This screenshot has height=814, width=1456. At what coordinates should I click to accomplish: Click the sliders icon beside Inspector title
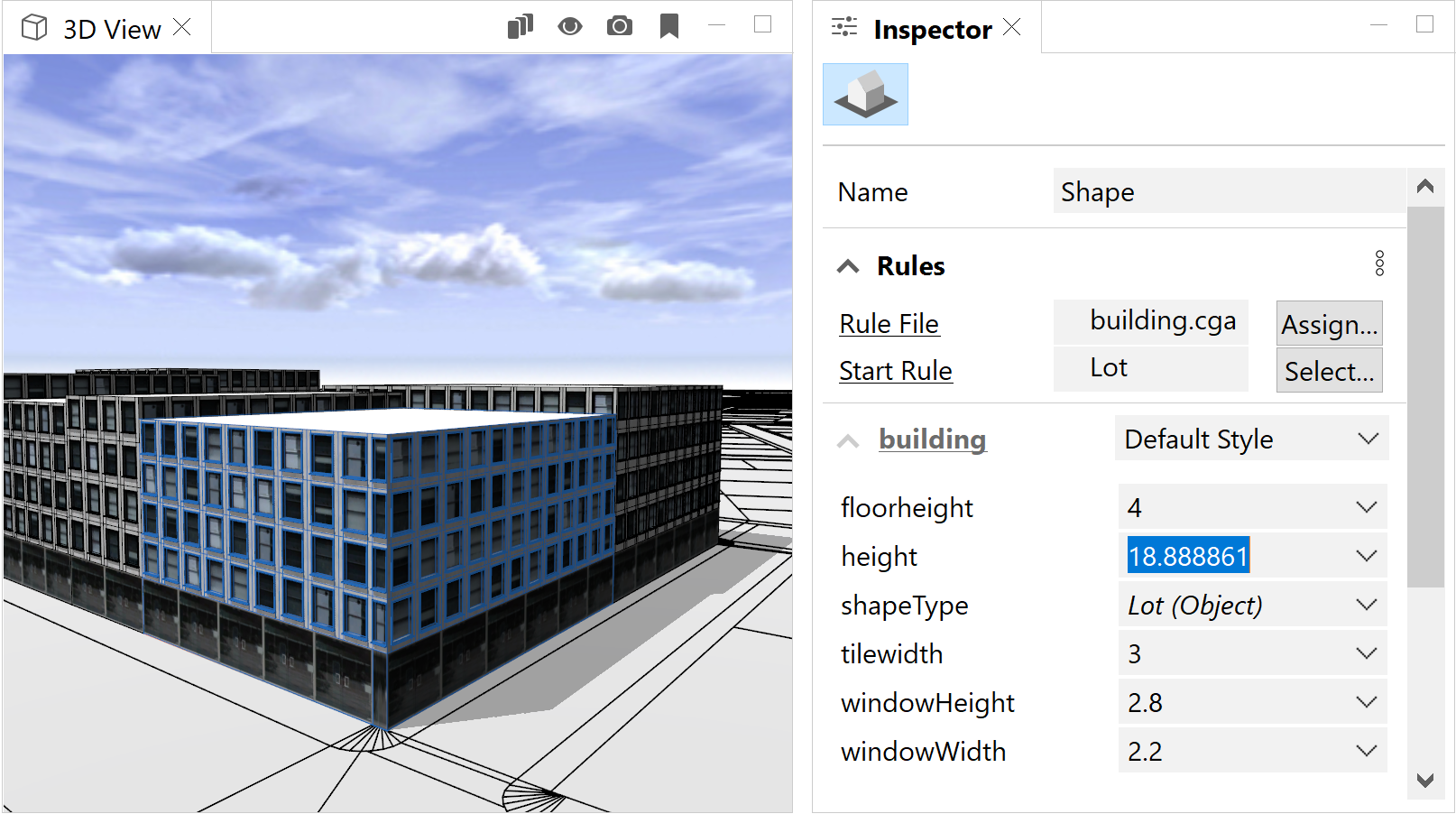tap(843, 27)
